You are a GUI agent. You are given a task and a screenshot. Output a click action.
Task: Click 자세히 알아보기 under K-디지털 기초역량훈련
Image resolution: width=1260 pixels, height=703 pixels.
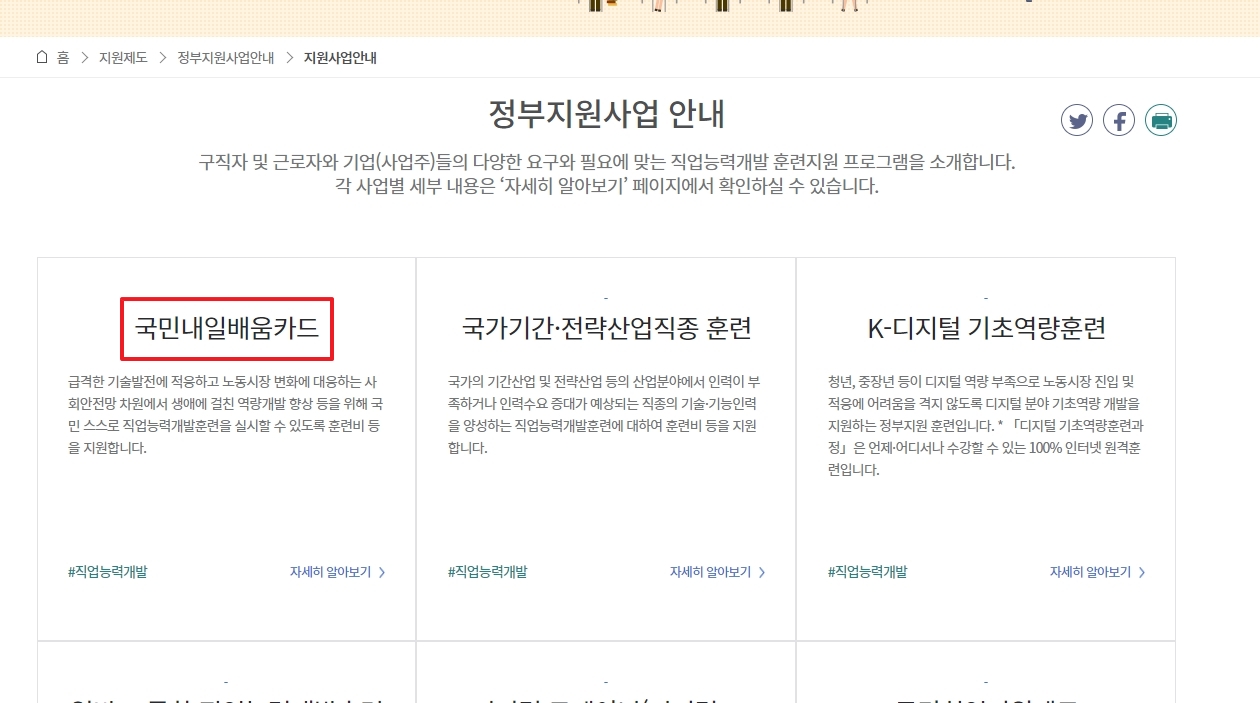tap(1098, 572)
